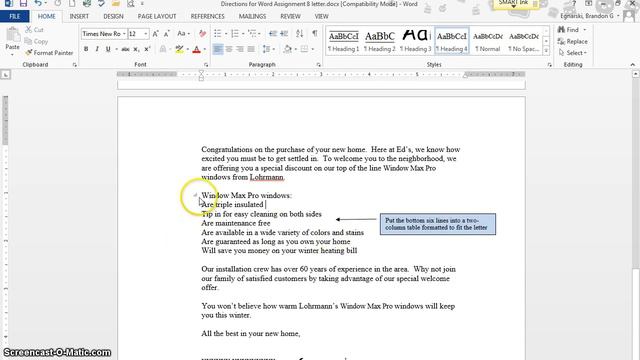Toggle Underline formatting
Viewport: 640px width, 360px height.
pyautogui.click(x=108, y=49)
